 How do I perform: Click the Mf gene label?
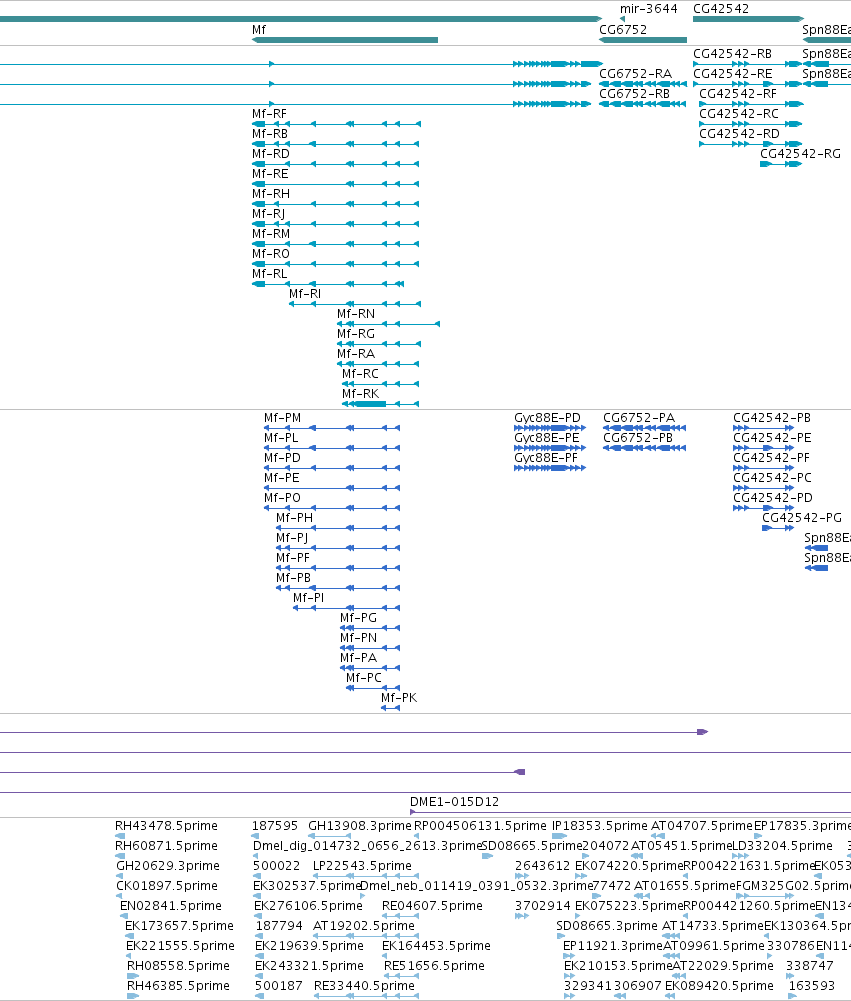click(259, 30)
